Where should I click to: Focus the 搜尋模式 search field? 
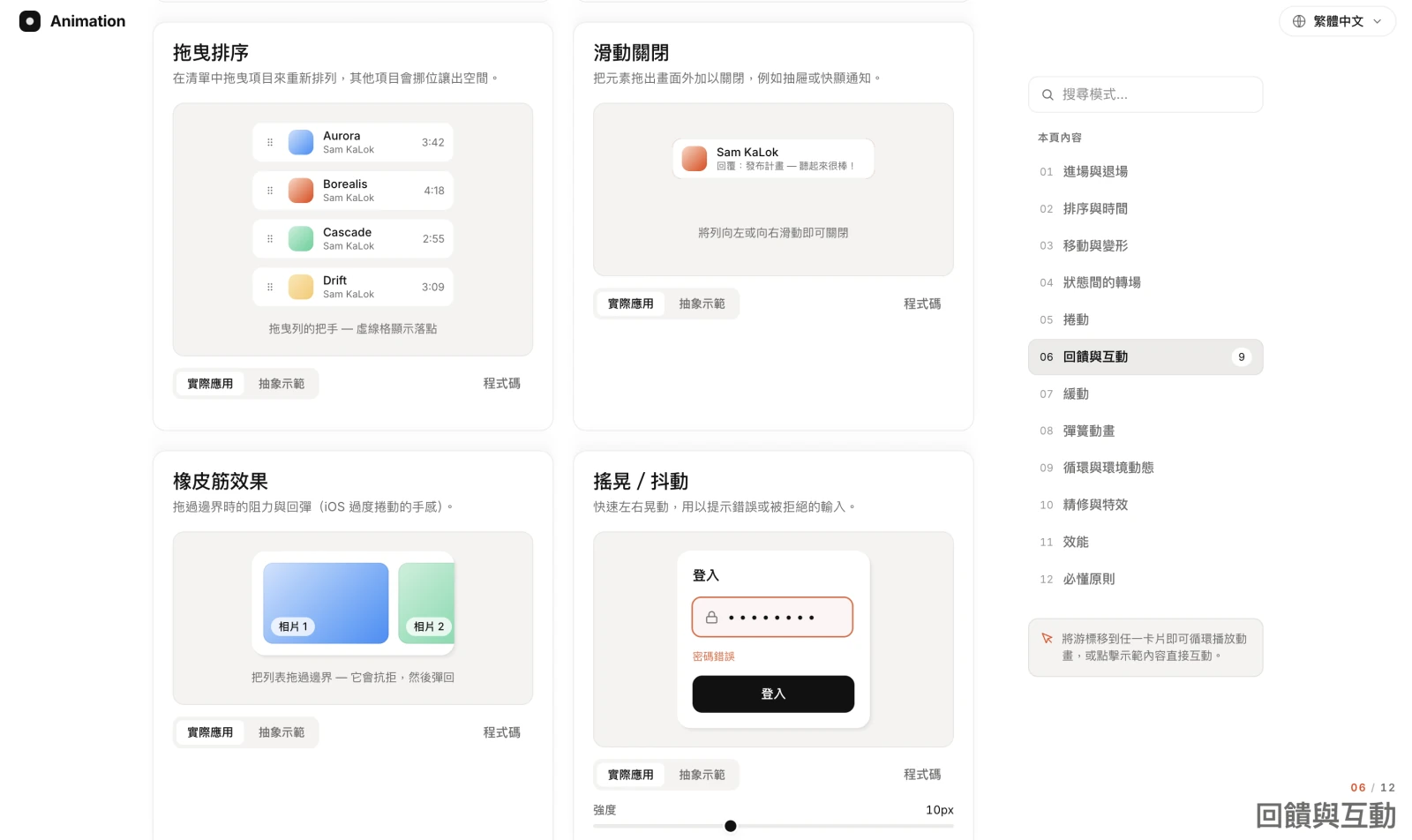pos(1145,94)
